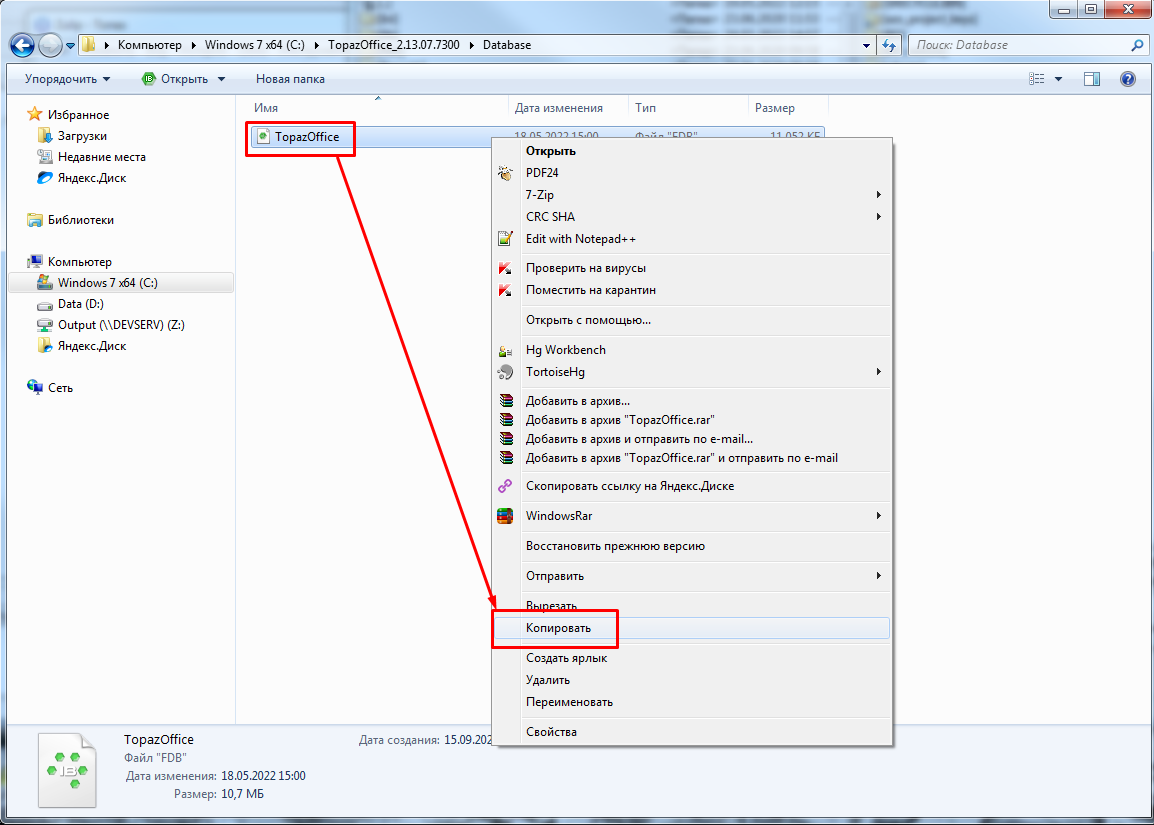Select TopazOffice_2.13.07.7300 breadcrumb segment
The image size is (1154, 825).
pyautogui.click(x=394, y=45)
